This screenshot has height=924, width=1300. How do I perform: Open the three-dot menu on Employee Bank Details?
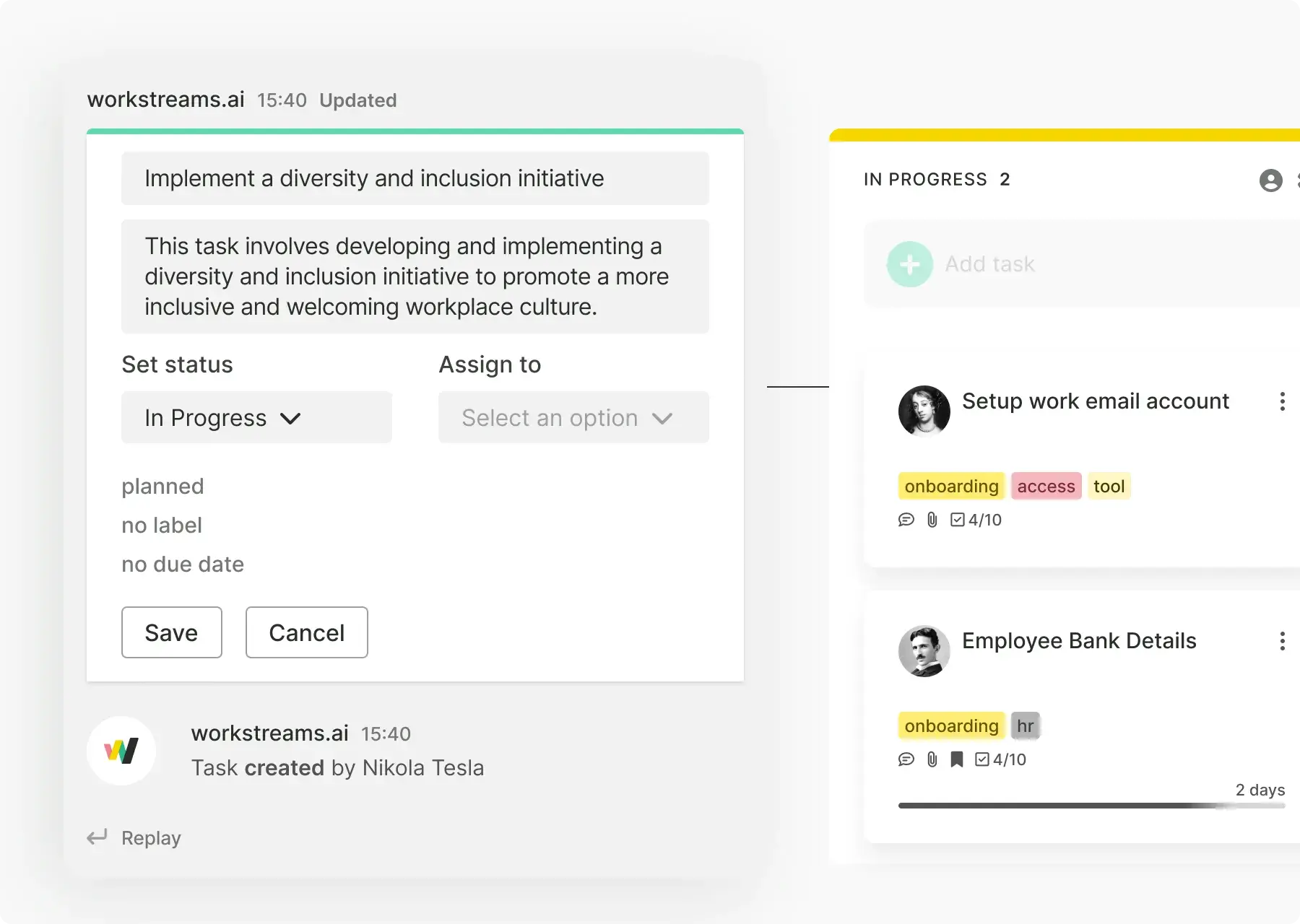click(x=1282, y=641)
